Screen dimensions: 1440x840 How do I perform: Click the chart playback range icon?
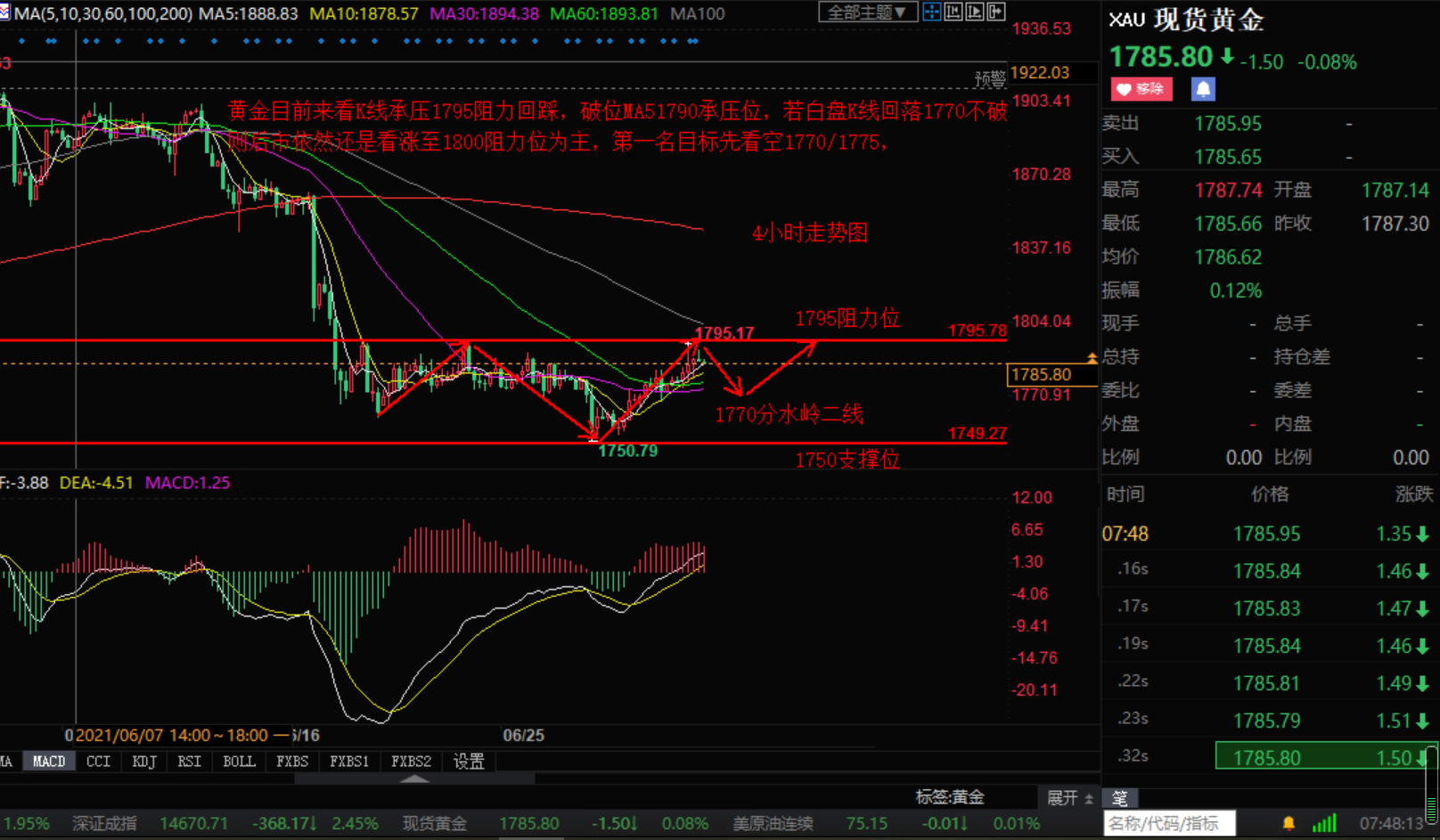[975, 12]
